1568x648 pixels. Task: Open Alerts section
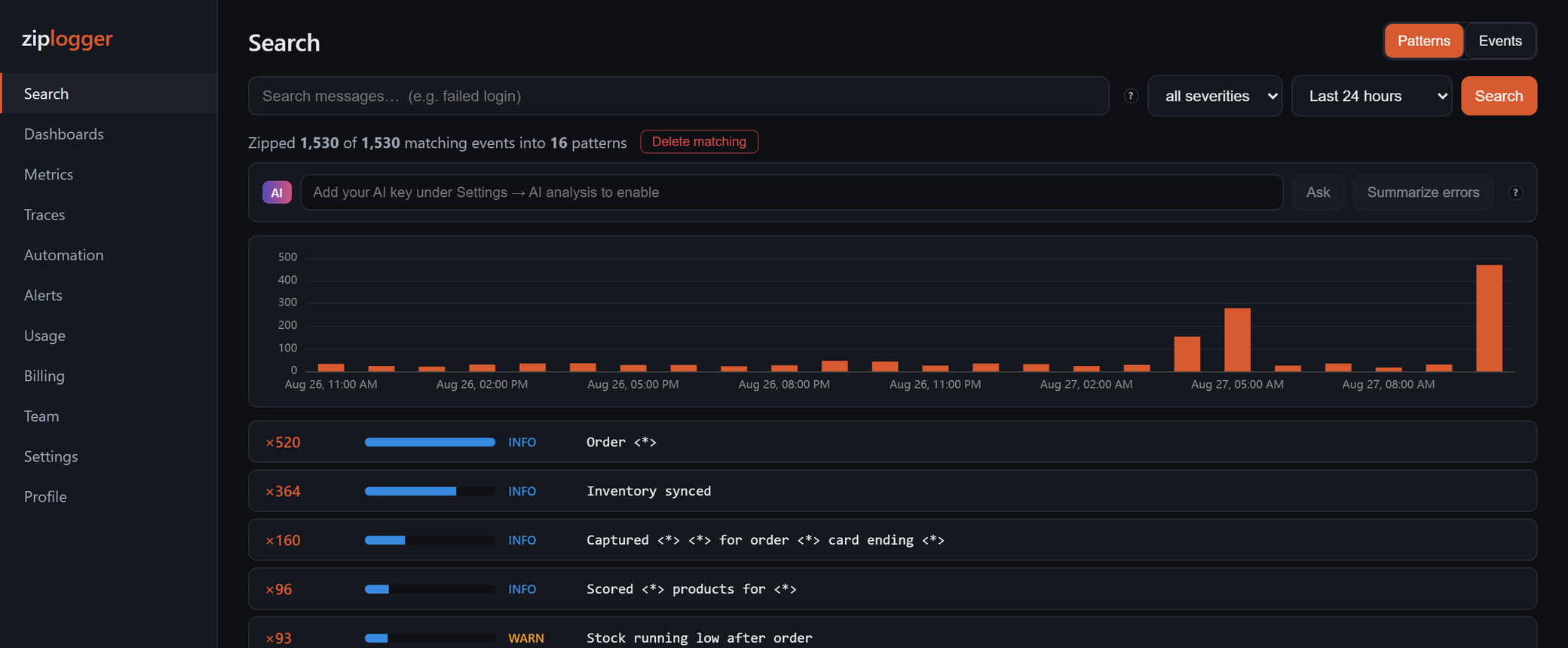point(109,295)
